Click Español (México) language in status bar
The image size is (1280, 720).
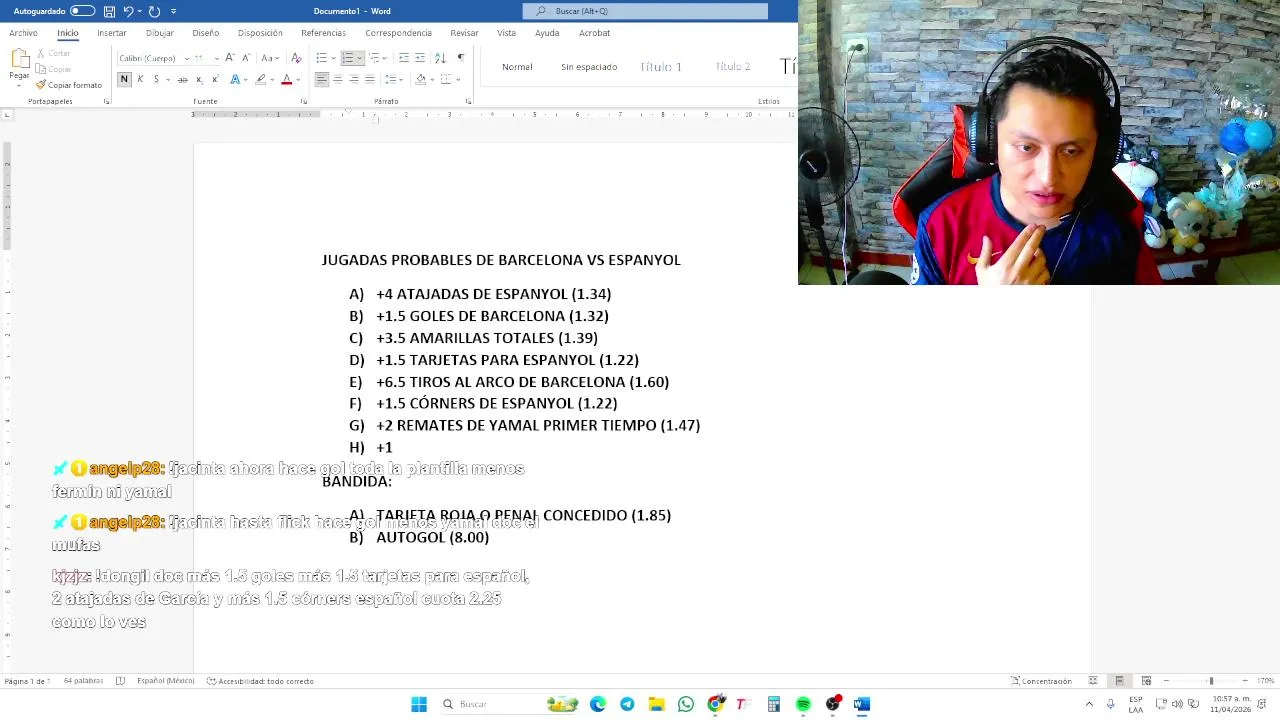click(165, 681)
